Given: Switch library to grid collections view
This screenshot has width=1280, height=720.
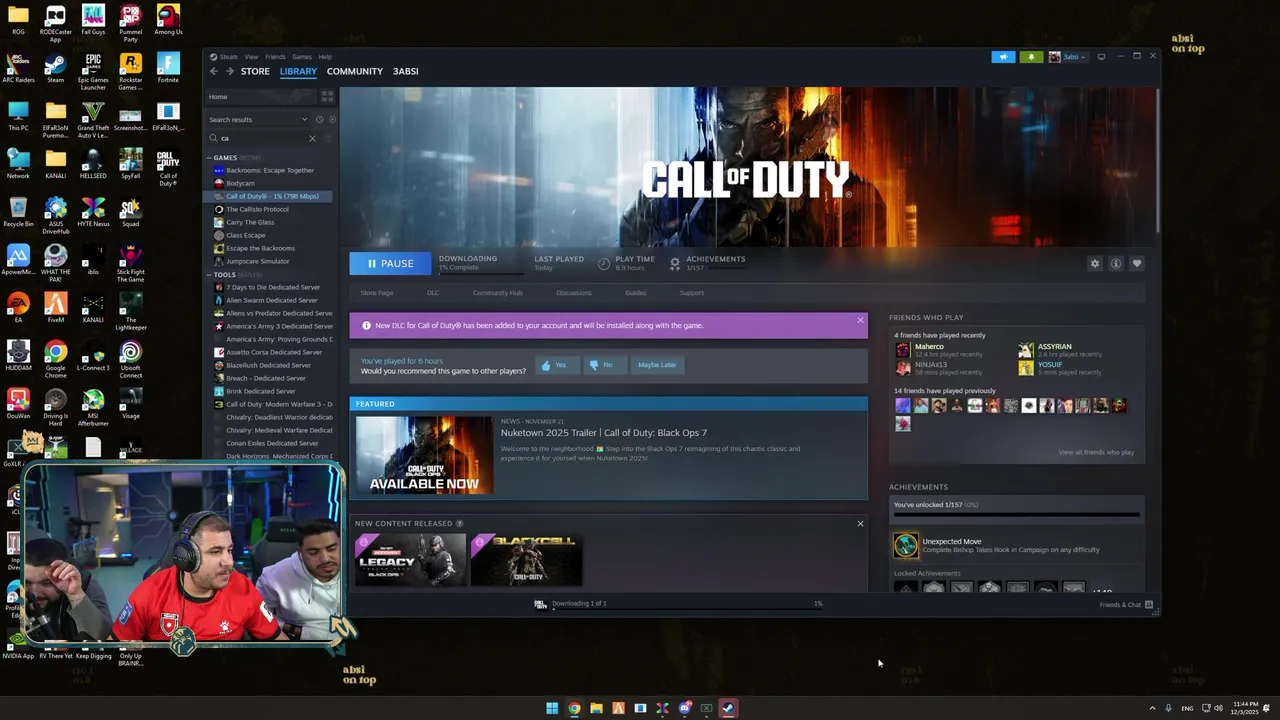Looking at the screenshot, I should pyautogui.click(x=327, y=97).
